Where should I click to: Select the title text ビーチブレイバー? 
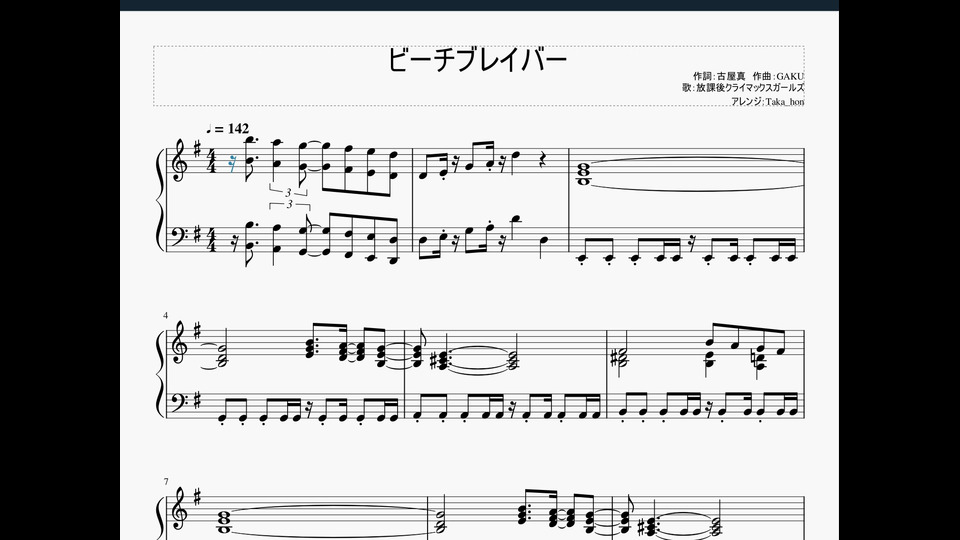click(x=478, y=60)
